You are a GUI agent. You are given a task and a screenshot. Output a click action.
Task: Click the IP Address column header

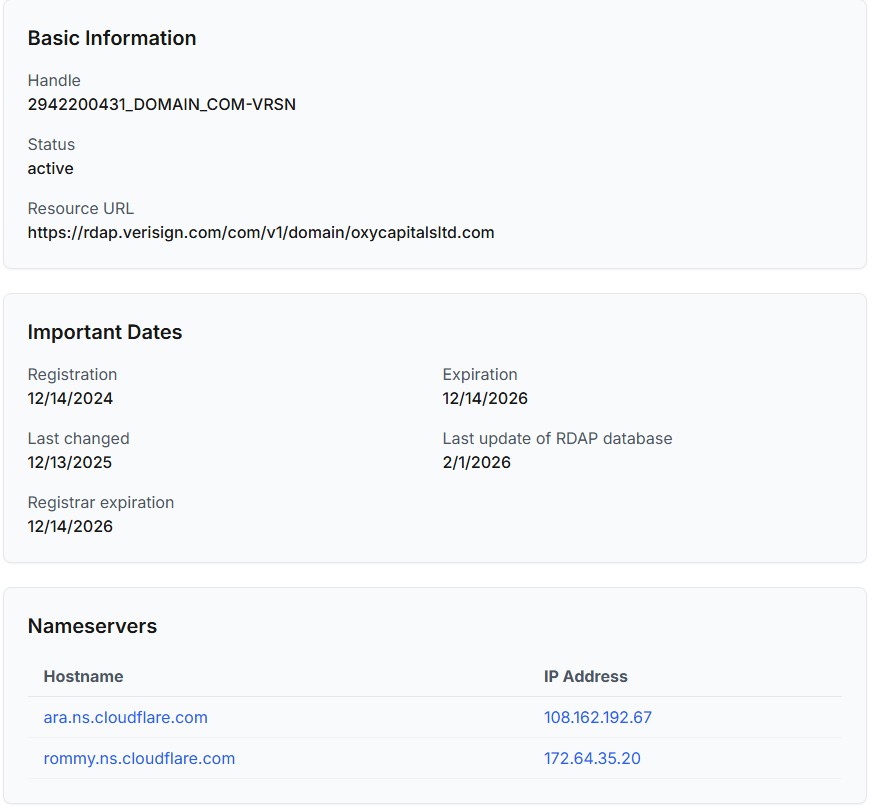[585, 676]
